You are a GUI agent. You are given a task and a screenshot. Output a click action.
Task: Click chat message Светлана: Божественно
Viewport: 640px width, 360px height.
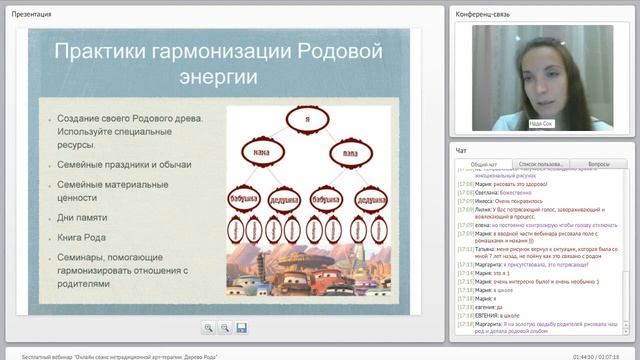(x=495, y=193)
